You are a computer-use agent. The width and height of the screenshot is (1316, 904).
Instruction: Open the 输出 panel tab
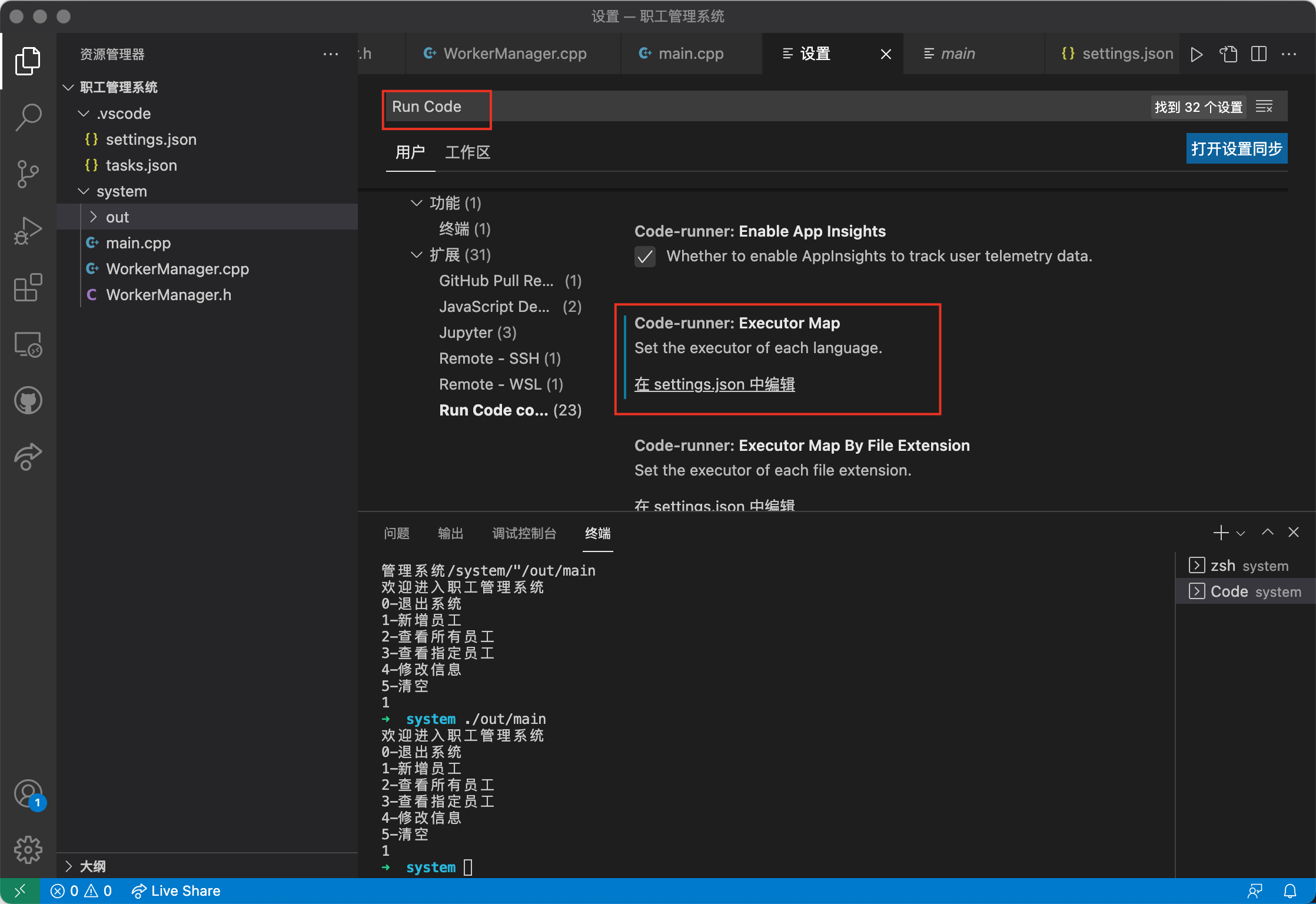pos(451,533)
